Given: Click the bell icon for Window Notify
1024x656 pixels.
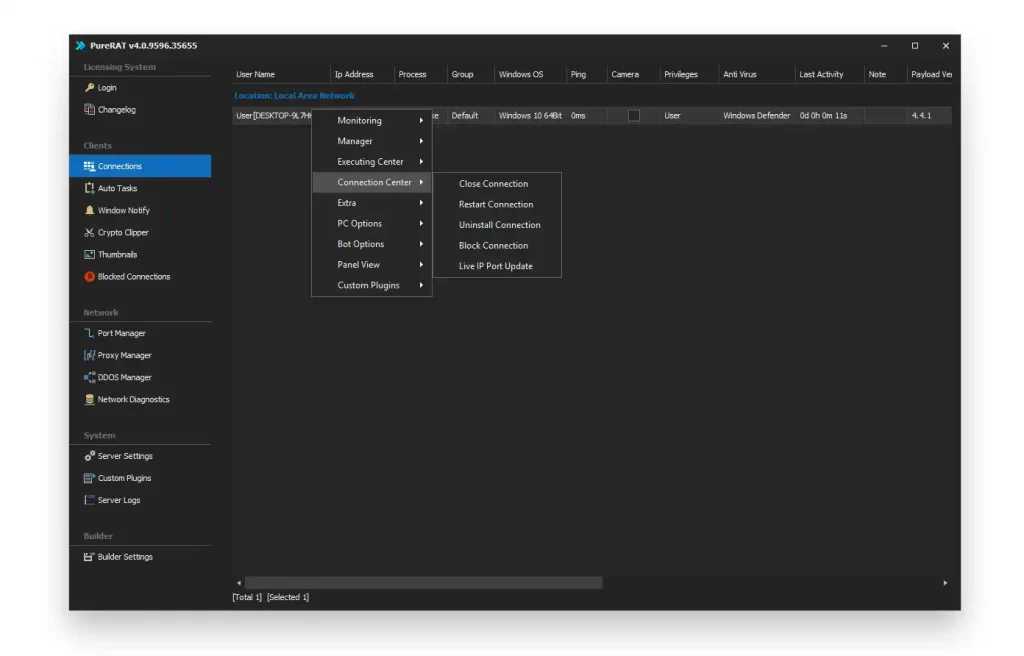Looking at the screenshot, I should pos(89,211).
